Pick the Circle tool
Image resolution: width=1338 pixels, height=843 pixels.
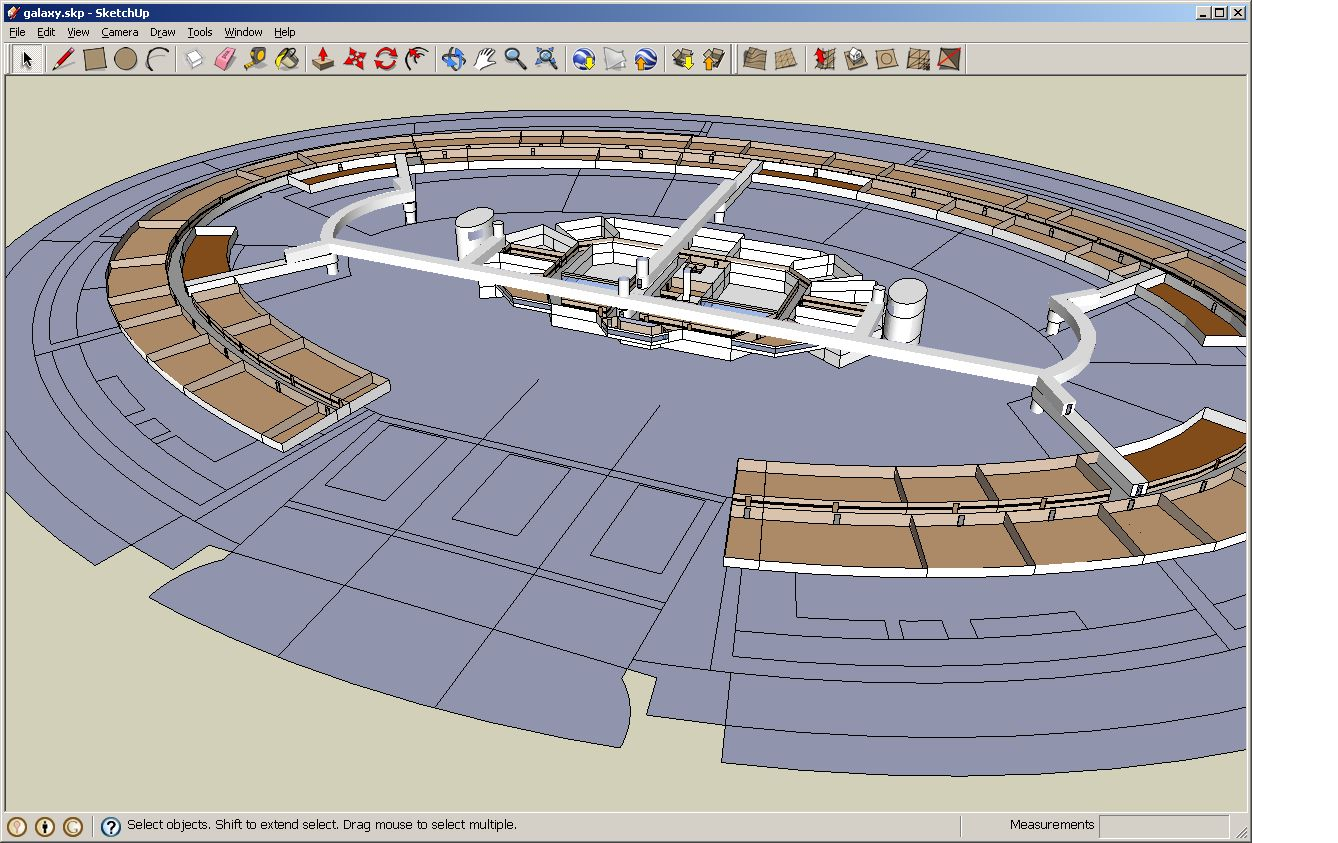tap(125, 59)
